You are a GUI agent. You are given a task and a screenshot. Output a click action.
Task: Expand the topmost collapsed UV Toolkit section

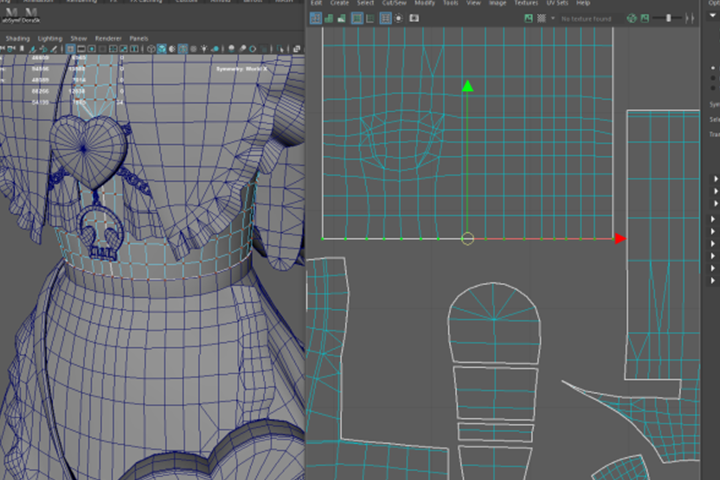[715, 179]
